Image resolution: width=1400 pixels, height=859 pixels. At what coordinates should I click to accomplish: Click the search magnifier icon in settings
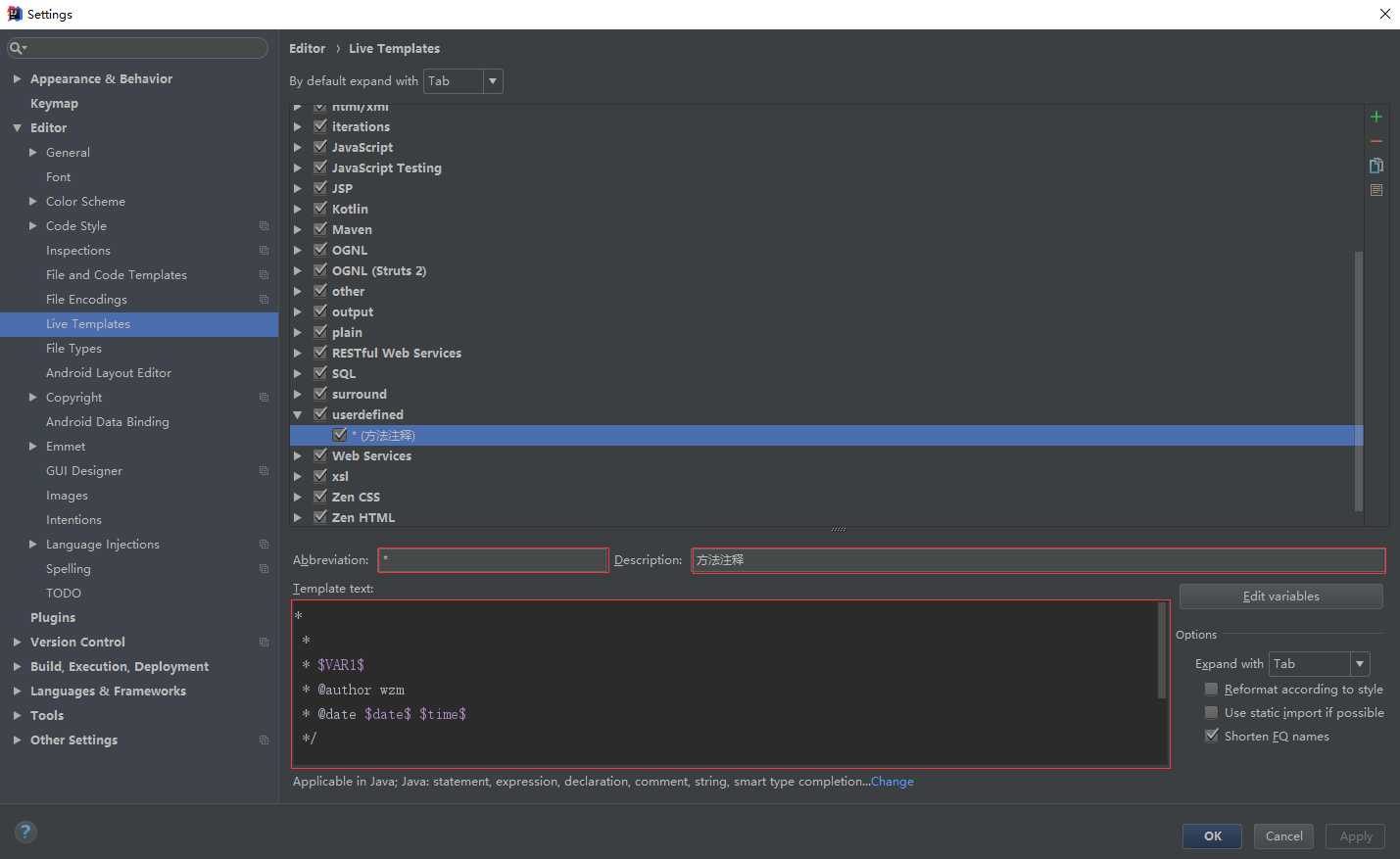tap(17, 48)
